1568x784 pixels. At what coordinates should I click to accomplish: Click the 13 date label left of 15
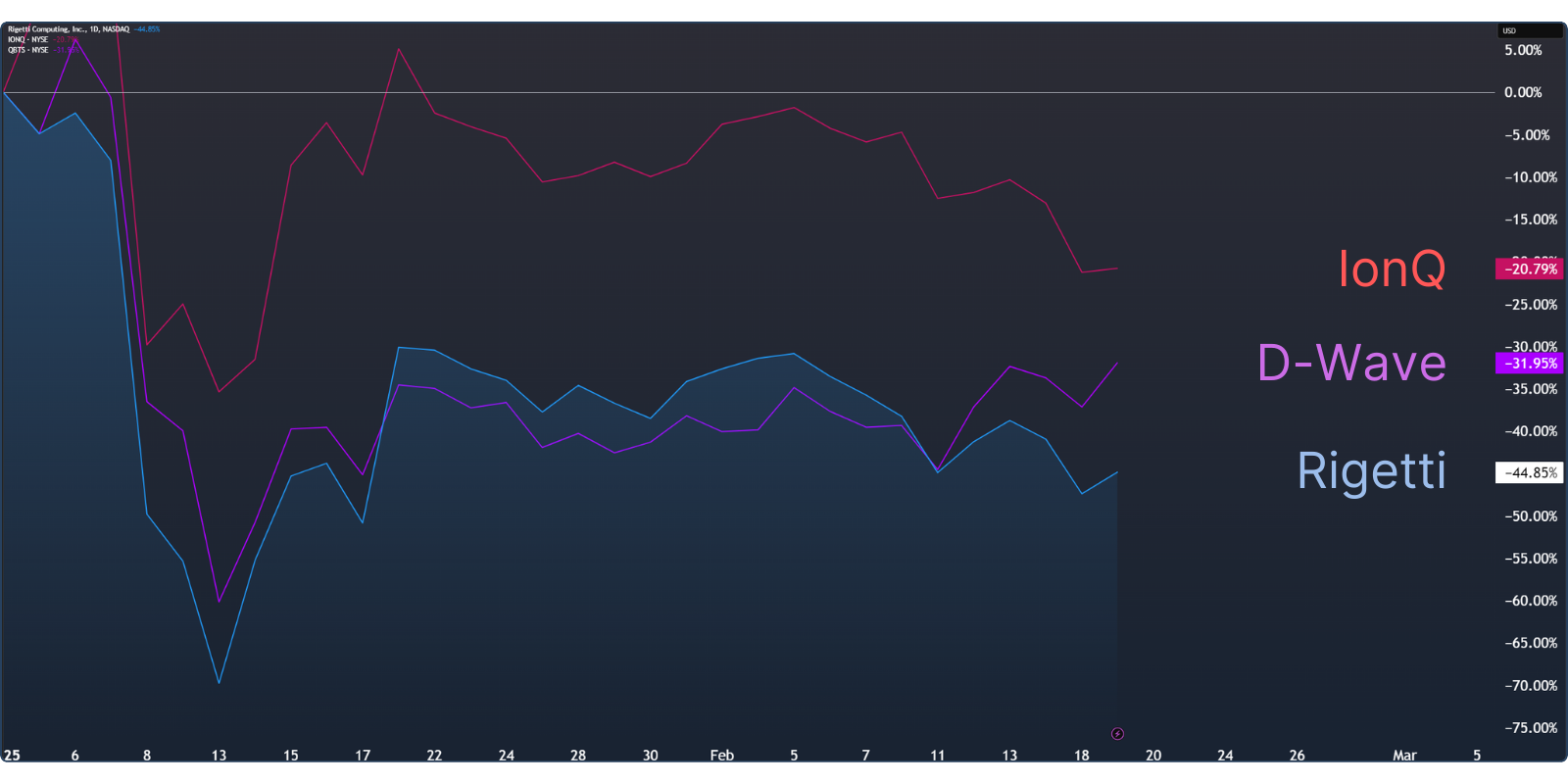[x=219, y=755]
